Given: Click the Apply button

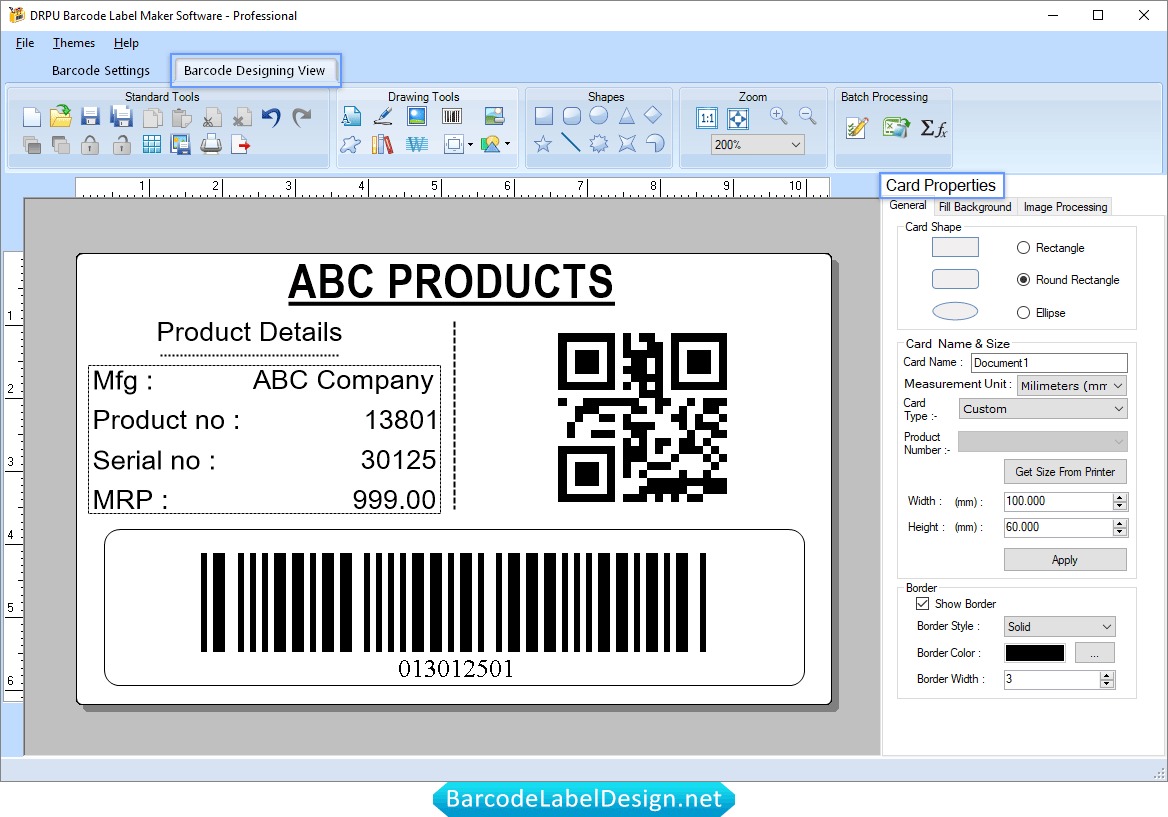Looking at the screenshot, I should click(x=1065, y=559).
